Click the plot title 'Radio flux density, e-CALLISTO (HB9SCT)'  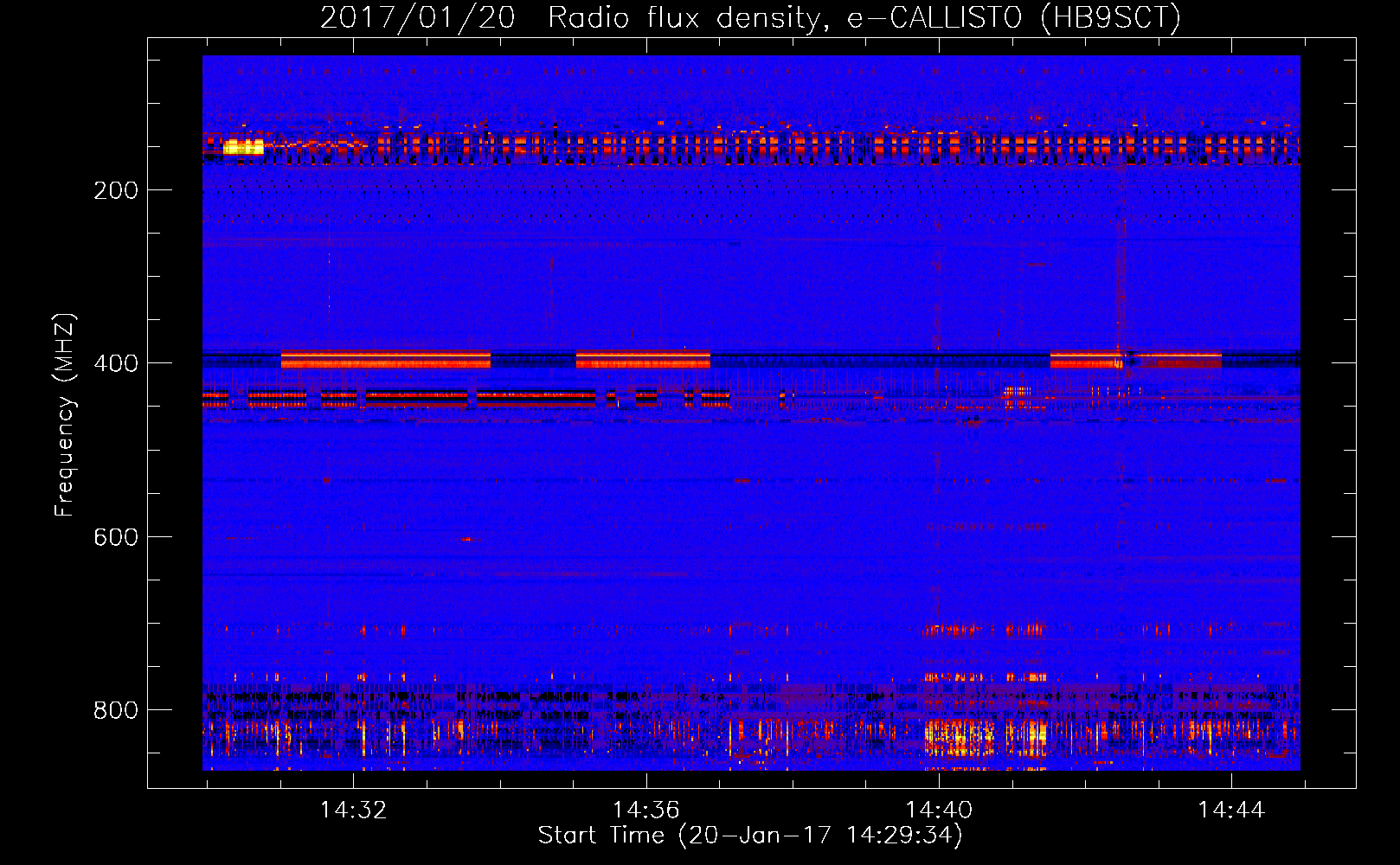(864, 17)
